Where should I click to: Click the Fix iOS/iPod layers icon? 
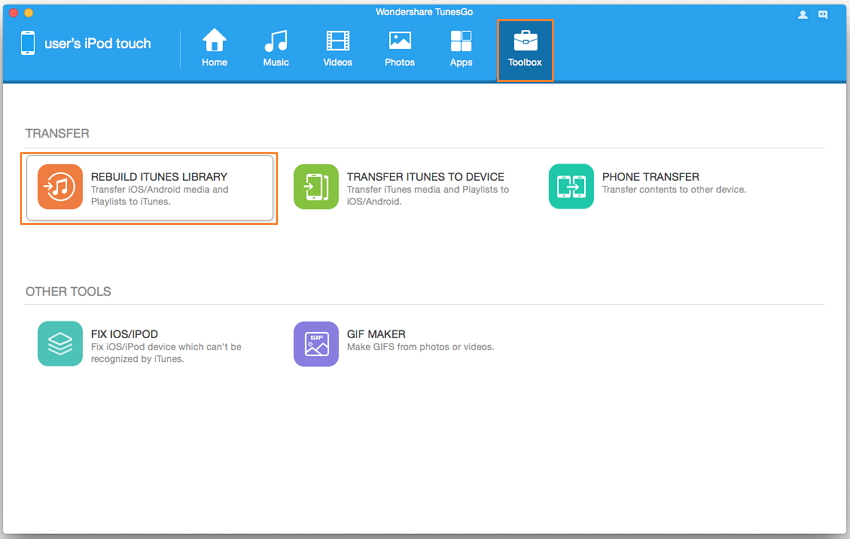[x=60, y=344]
